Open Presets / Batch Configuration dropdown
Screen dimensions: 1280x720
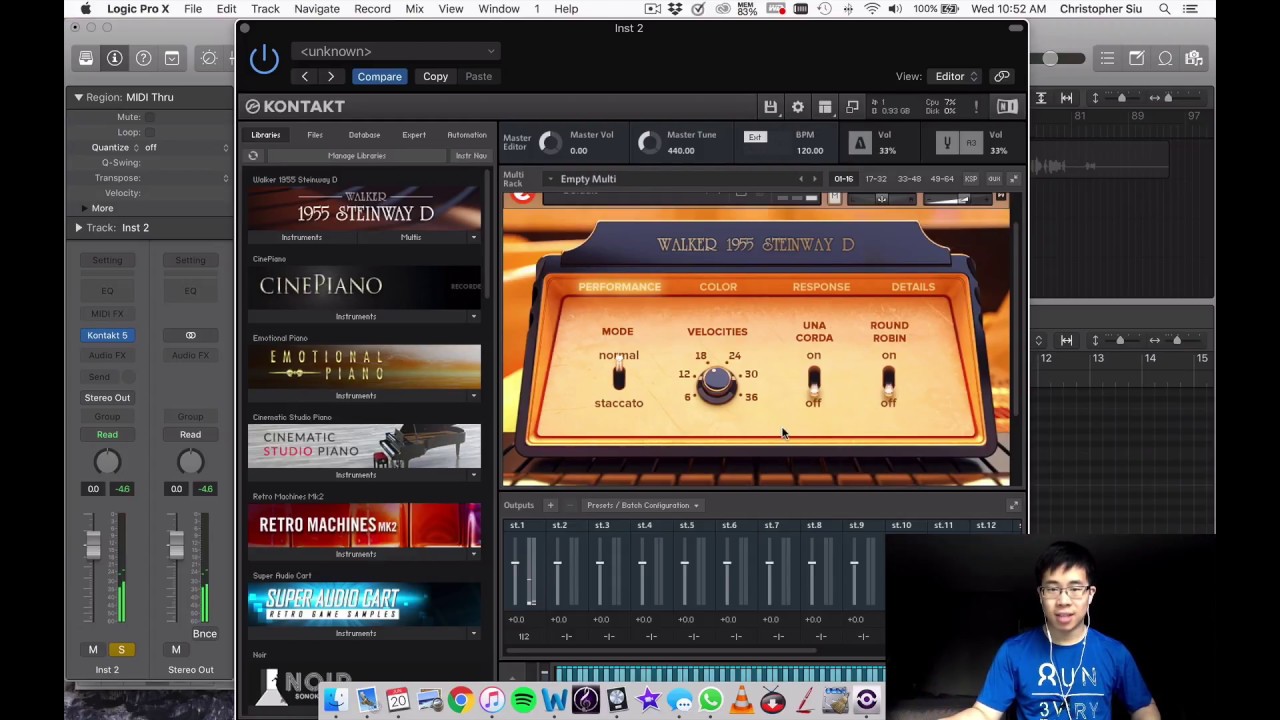[x=642, y=505]
